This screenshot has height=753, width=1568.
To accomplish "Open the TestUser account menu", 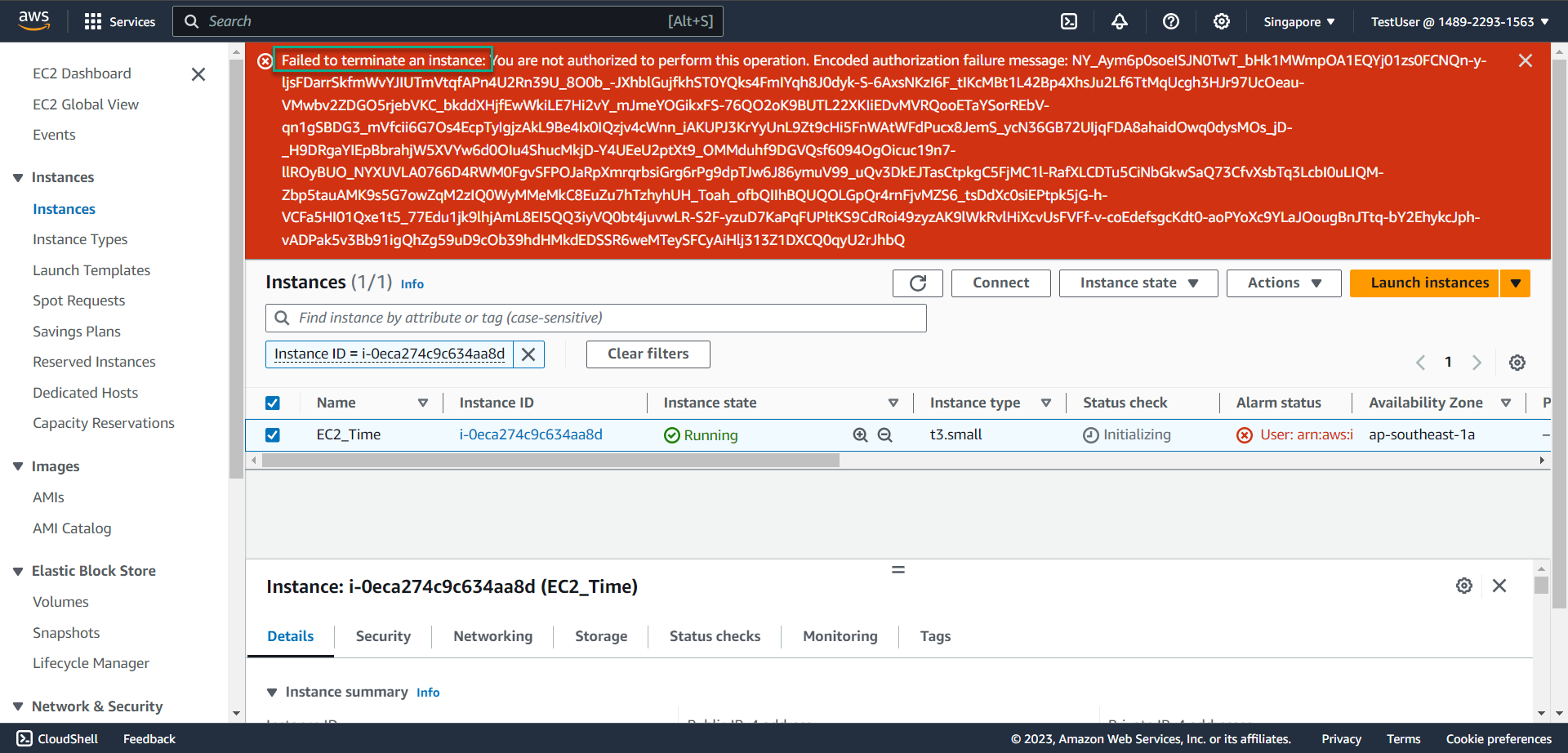I will pos(1460,22).
